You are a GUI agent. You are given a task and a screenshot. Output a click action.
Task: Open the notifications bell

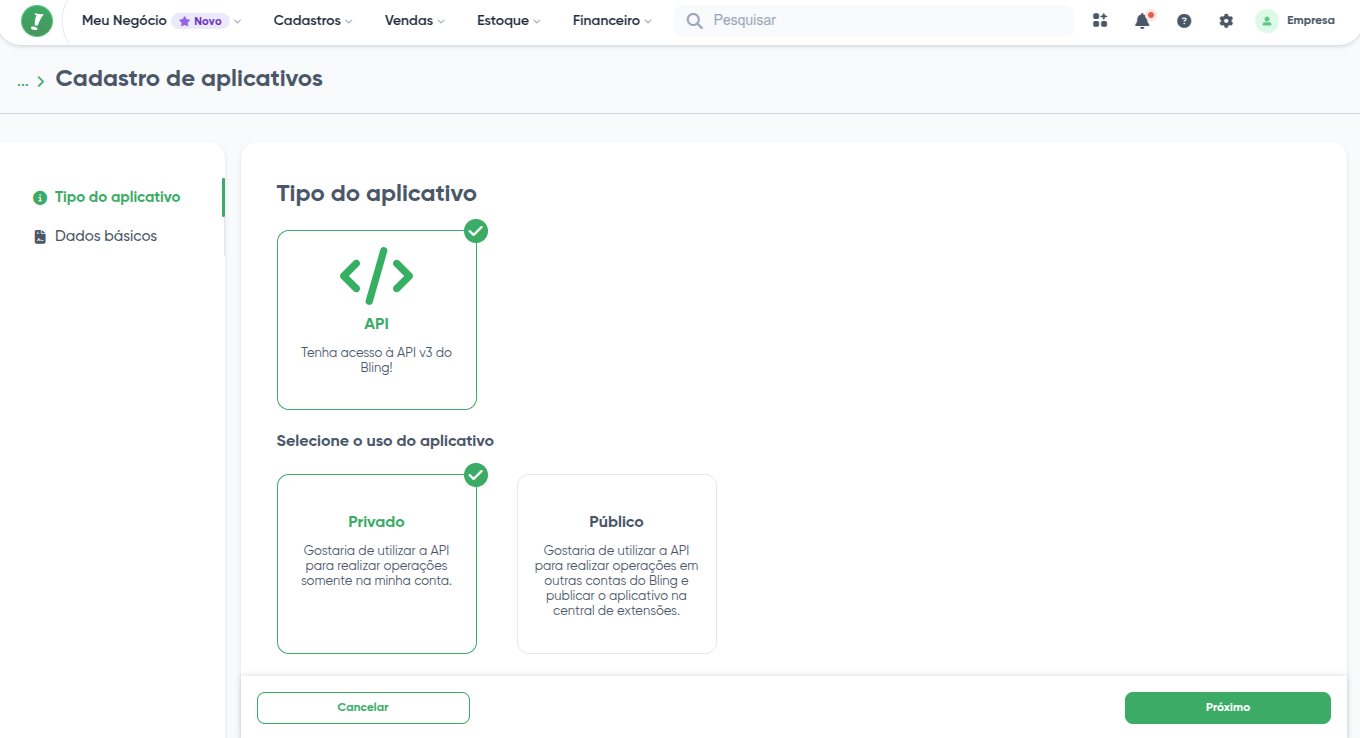[x=1142, y=21]
